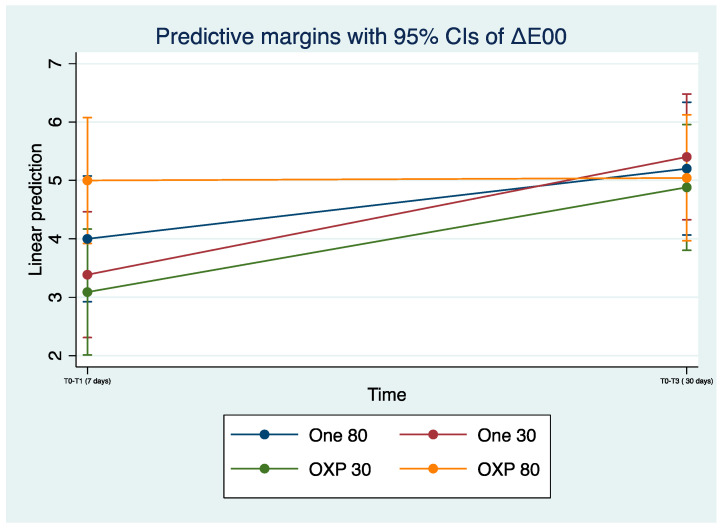Click the red One 30 point at 30 days
This screenshot has height=529, width=722.
point(687,157)
